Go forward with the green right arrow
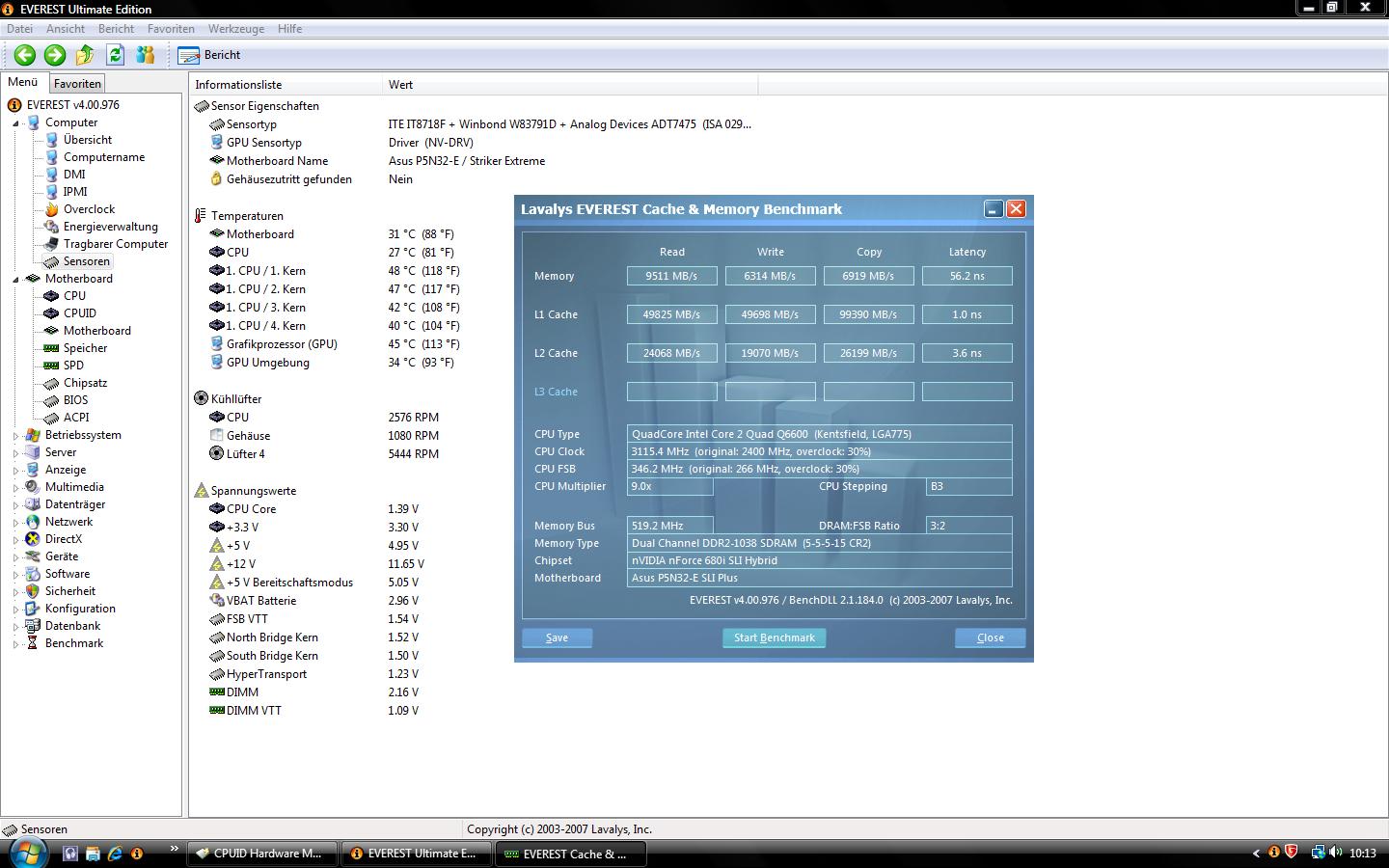This screenshot has width=1389, height=868. pyautogui.click(x=55, y=55)
